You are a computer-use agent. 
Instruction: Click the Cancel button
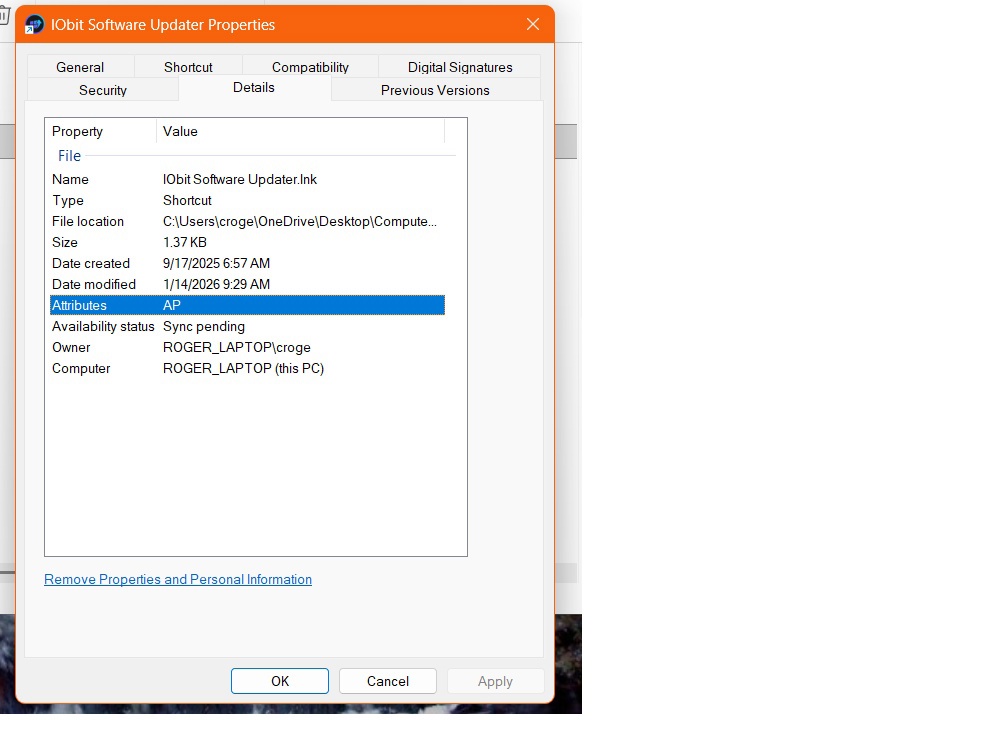pyautogui.click(x=387, y=681)
